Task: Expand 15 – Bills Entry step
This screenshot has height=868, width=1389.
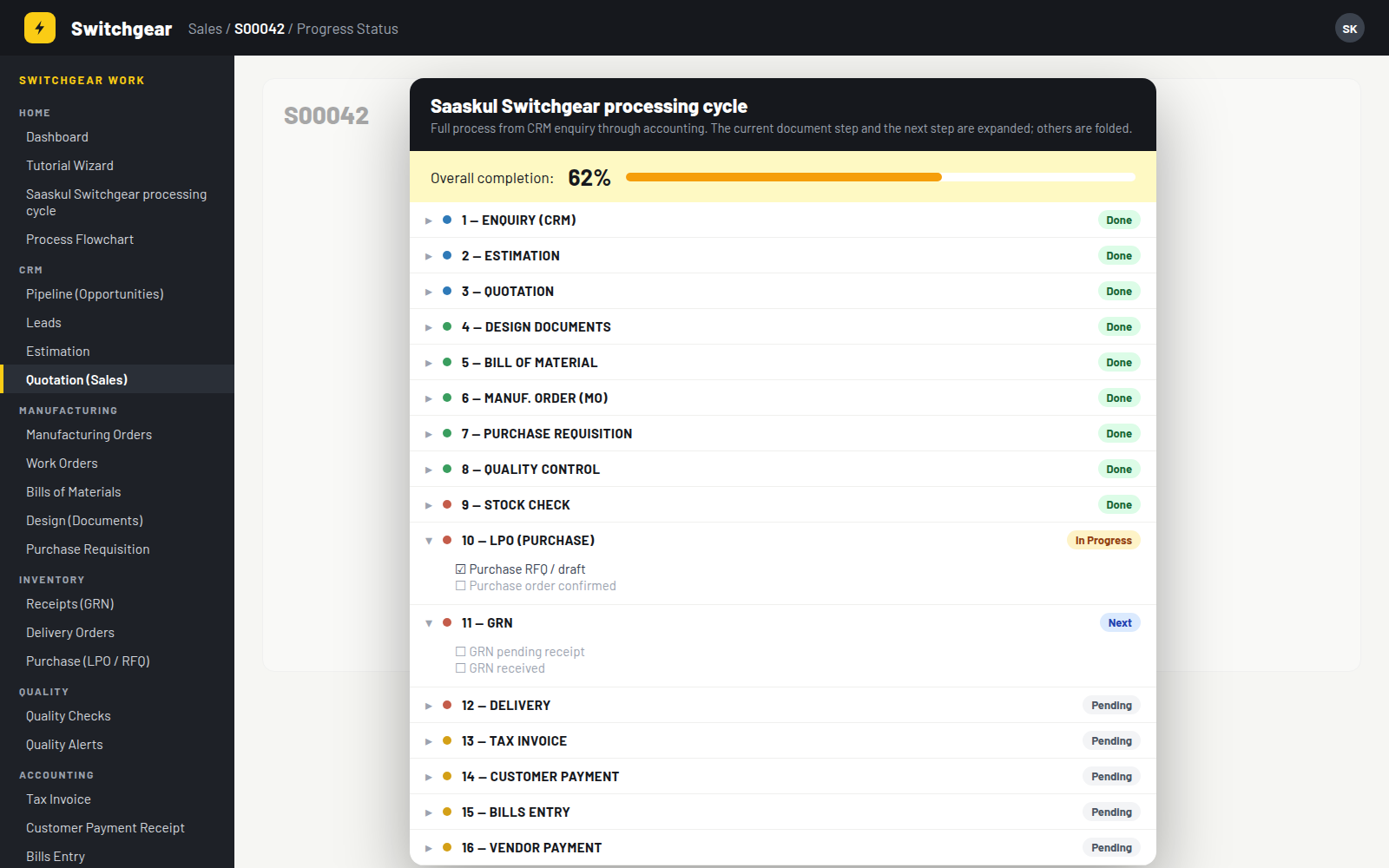Action: (782, 812)
